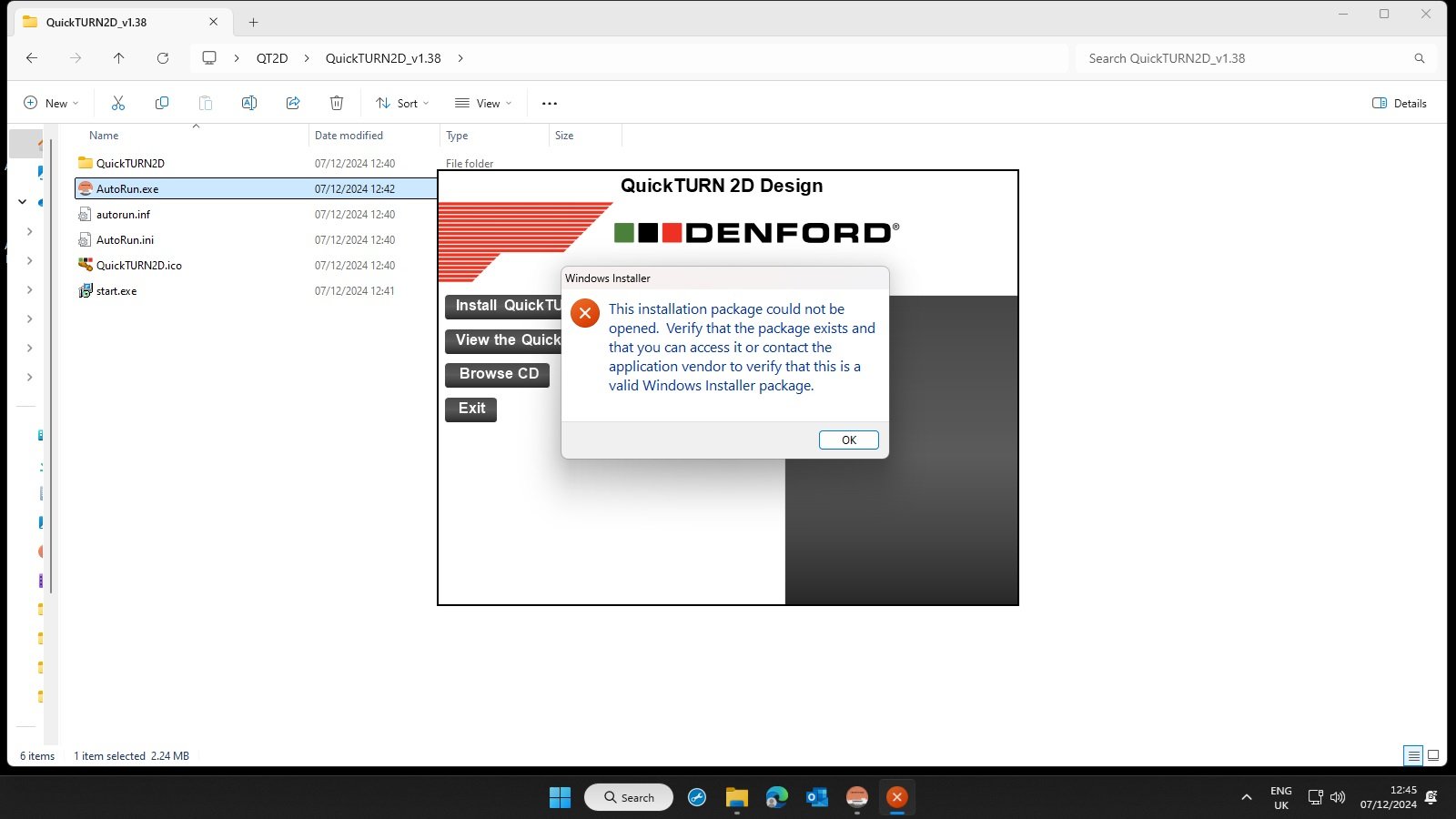Click the Share icon in the toolbar
The width and height of the screenshot is (1456, 819).
293,103
